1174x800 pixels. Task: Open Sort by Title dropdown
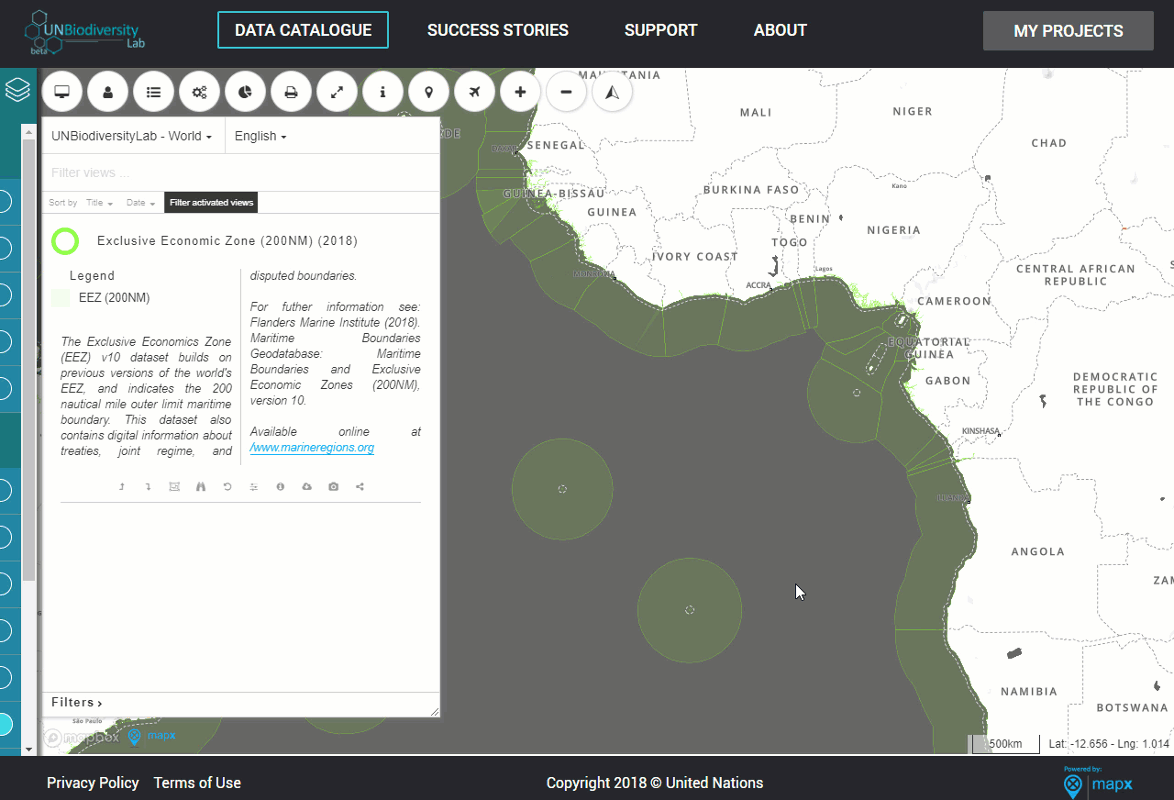click(x=100, y=203)
